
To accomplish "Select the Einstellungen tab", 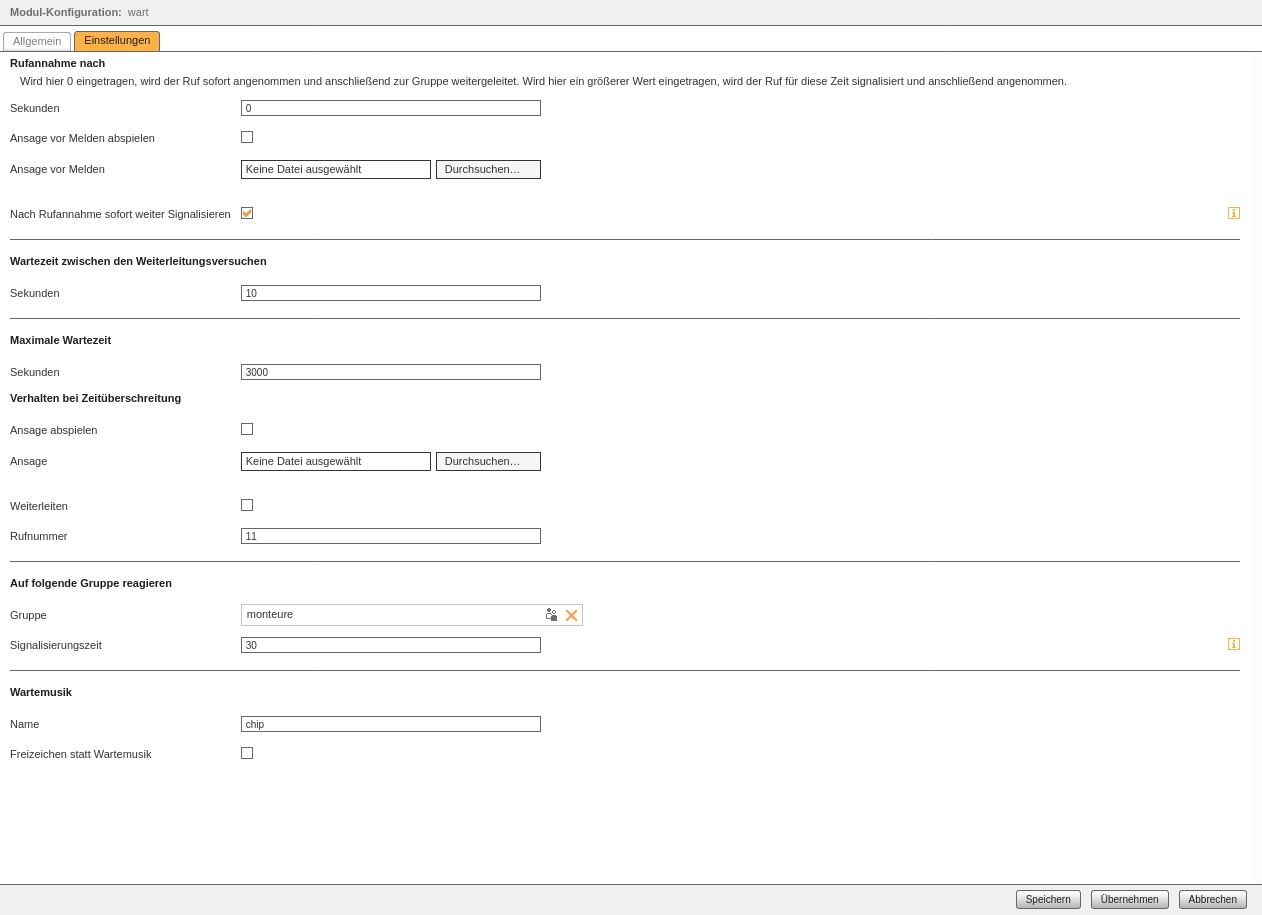I will point(117,41).
